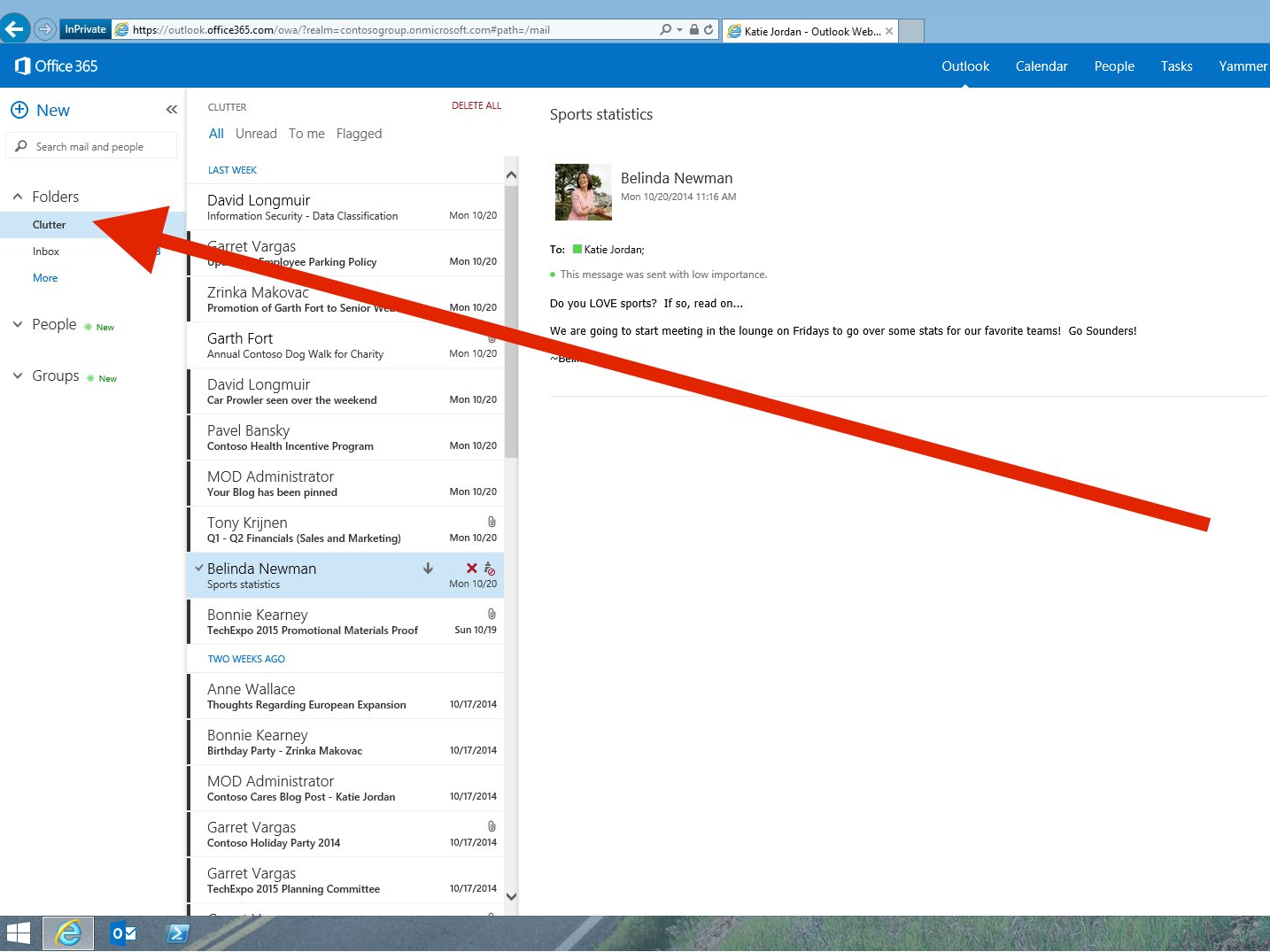Click Belinda Newman's profile photo
This screenshot has height=952, width=1270.
(x=584, y=192)
